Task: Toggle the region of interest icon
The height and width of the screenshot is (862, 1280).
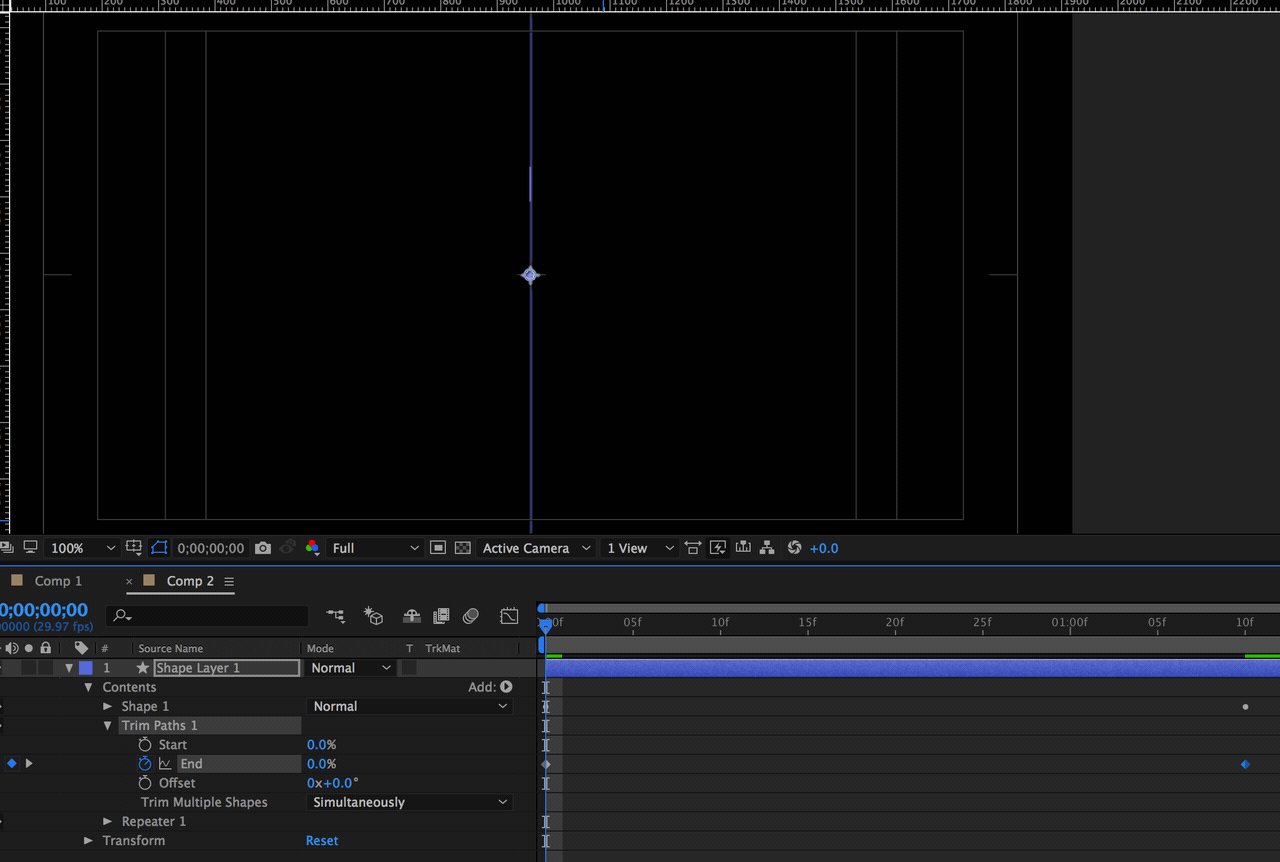Action: click(438, 548)
